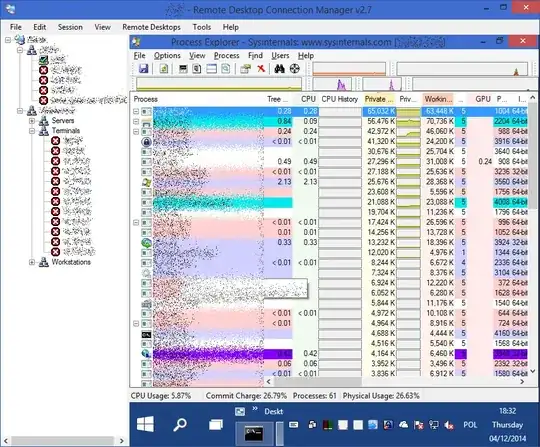Image resolution: width=540 pixels, height=447 pixels.
Task: Collapse the process tree node in the 56,476 K row
Action: [136, 121]
